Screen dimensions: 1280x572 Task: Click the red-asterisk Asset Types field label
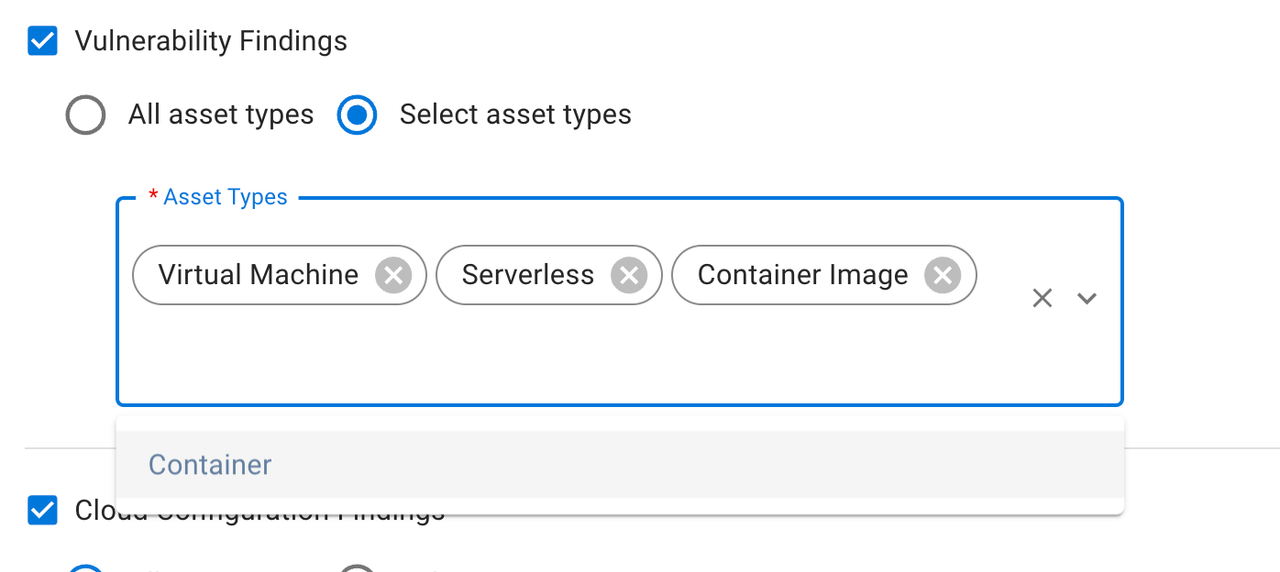pyautogui.click(x=224, y=197)
